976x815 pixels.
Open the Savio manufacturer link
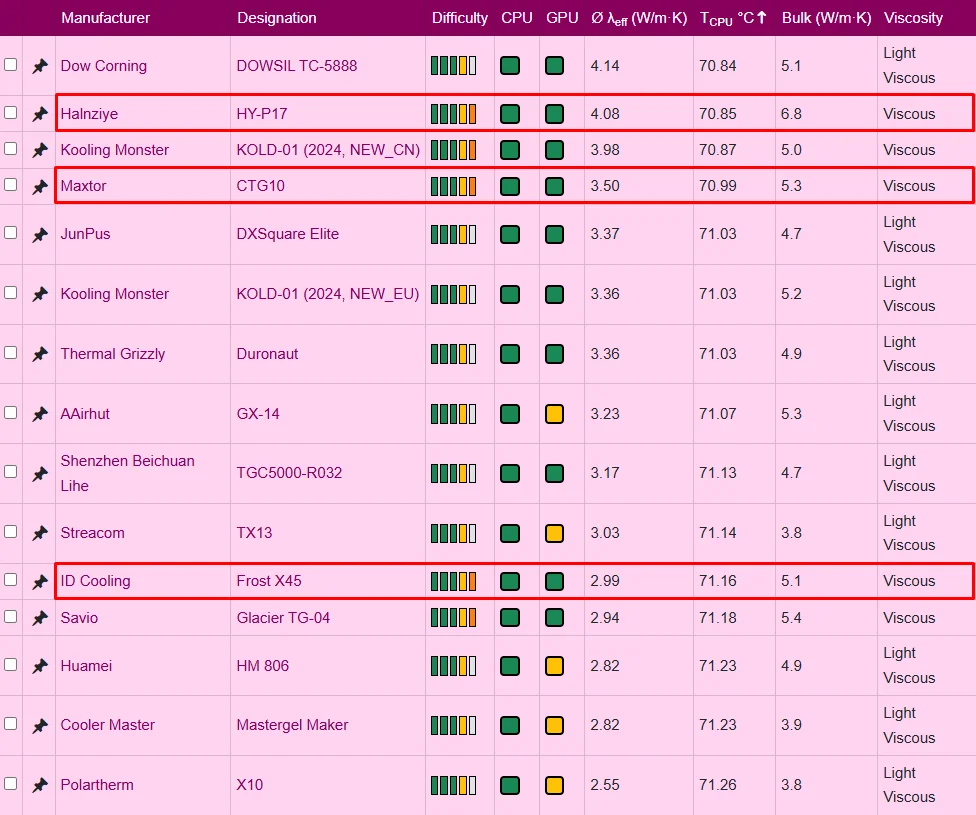[79, 618]
